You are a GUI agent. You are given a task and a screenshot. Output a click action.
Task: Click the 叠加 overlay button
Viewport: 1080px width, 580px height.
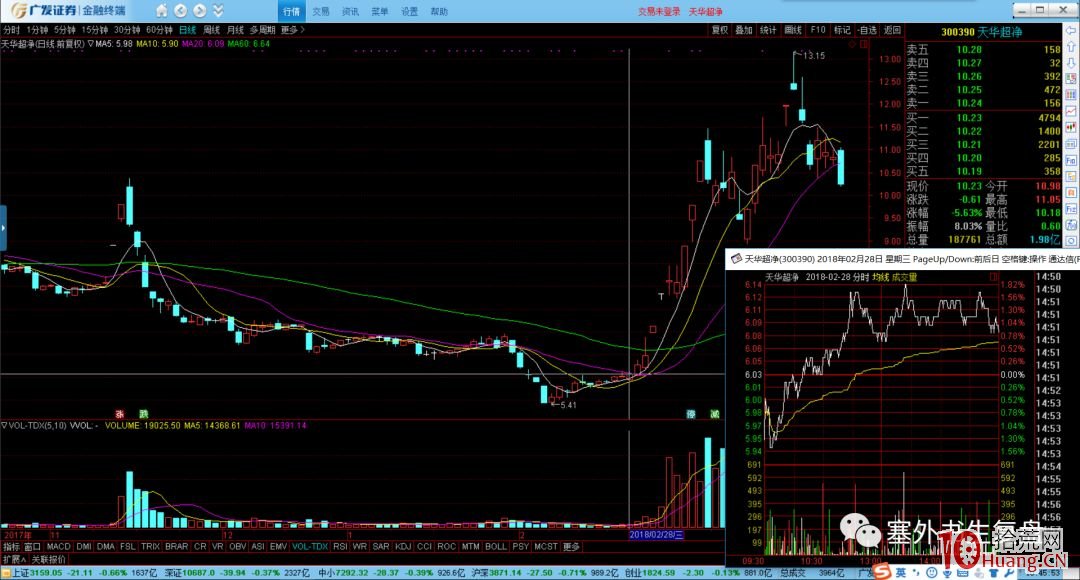[x=744, y=30]
